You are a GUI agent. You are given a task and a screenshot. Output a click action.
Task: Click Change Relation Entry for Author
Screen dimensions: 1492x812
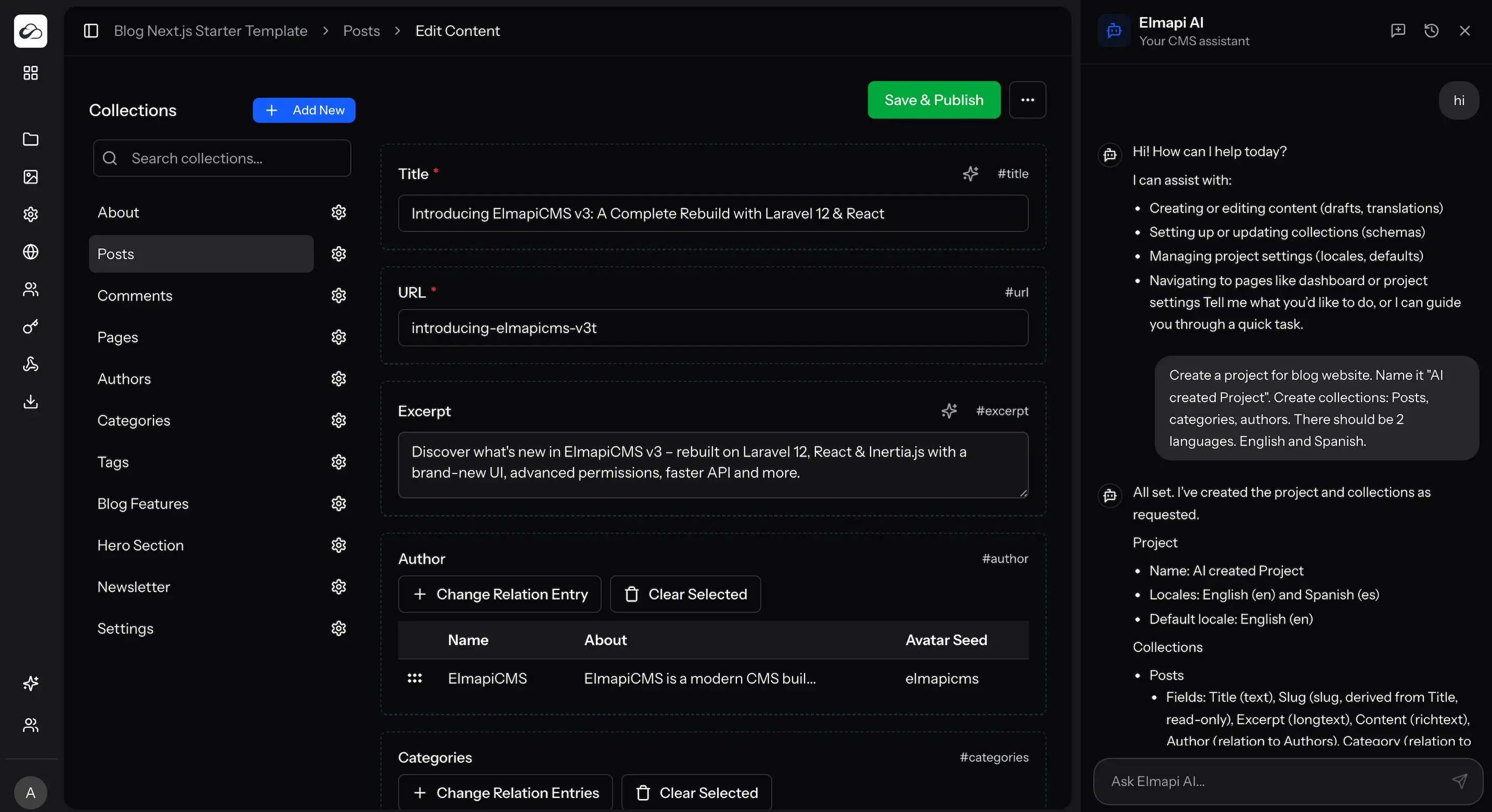tap(500, 594)
